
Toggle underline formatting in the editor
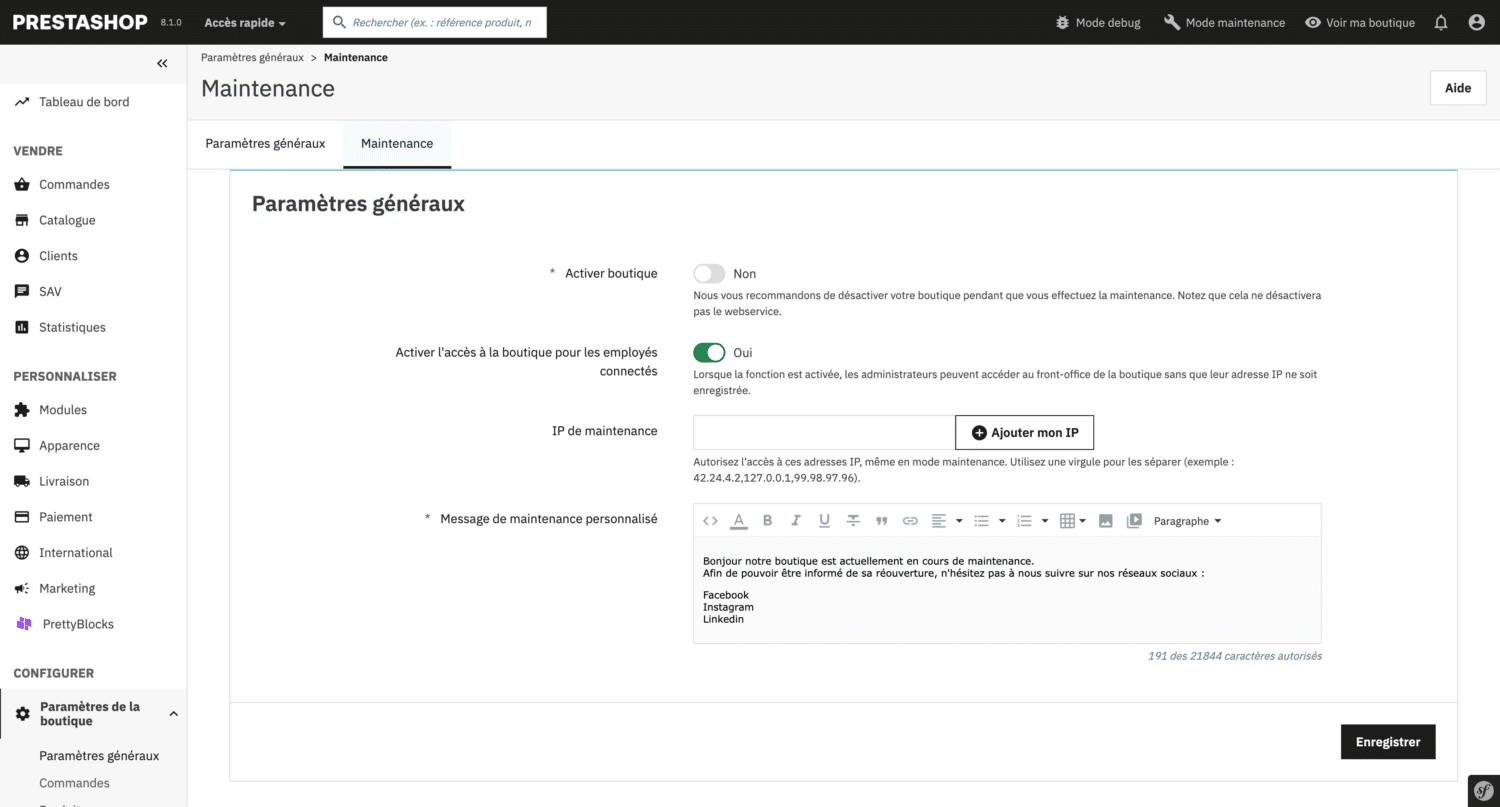[x=824, y=520]
